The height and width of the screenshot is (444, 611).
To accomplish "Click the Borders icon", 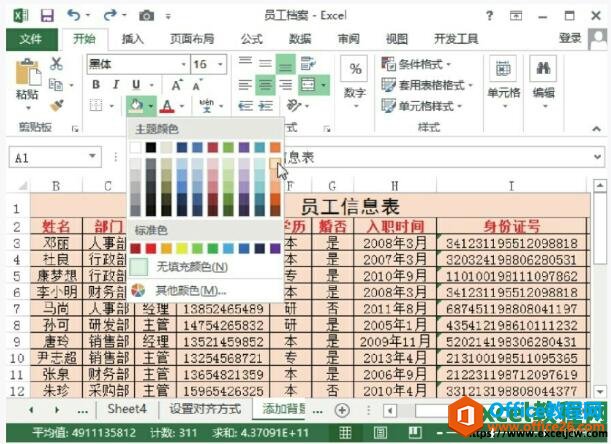I will tap(96, 105).
